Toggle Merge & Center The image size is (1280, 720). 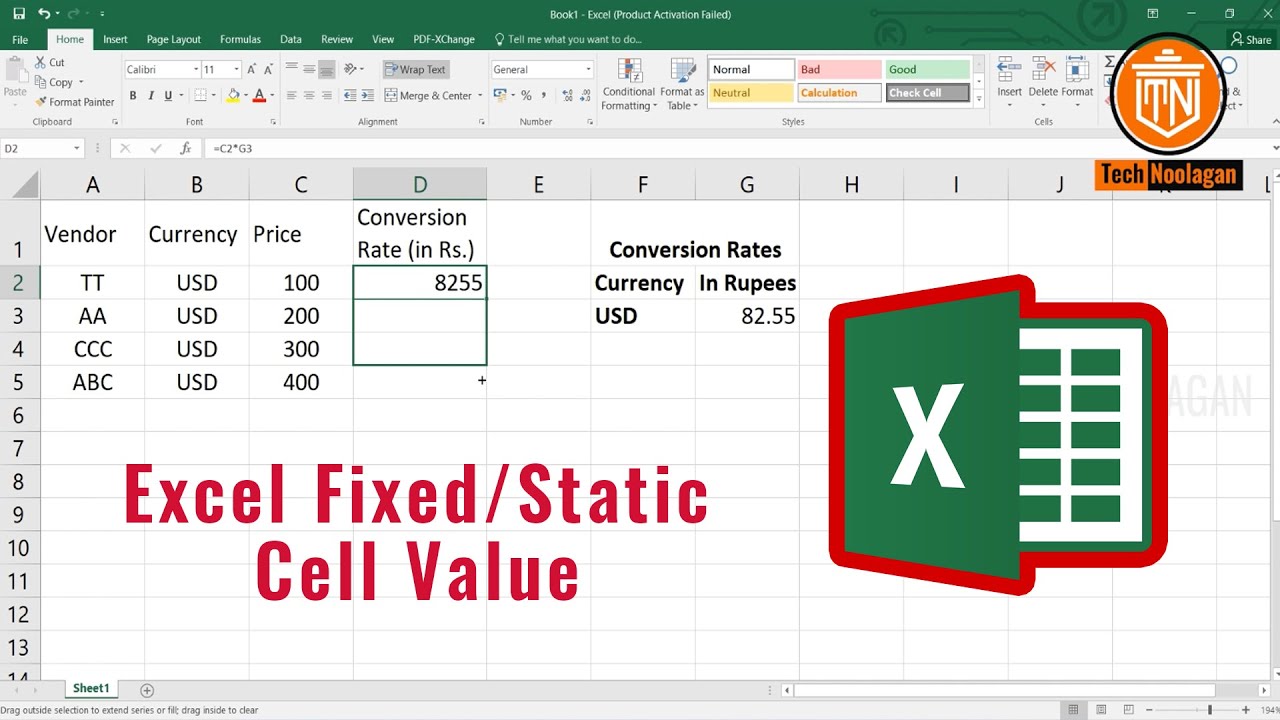(x=427, y=96)
